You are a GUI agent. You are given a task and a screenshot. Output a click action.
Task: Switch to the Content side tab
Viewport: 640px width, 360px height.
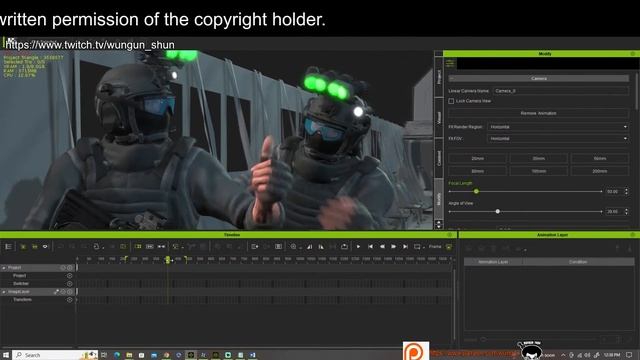439,158
